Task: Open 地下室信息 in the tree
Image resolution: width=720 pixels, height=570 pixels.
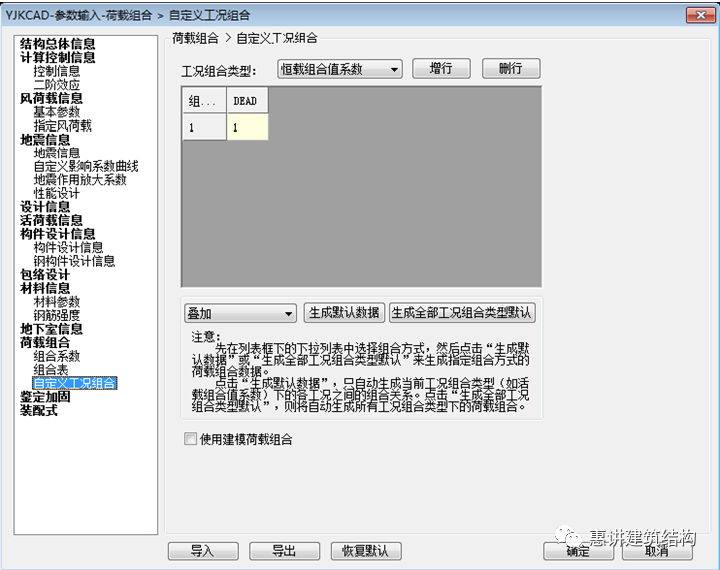Action: pos(51,329)
